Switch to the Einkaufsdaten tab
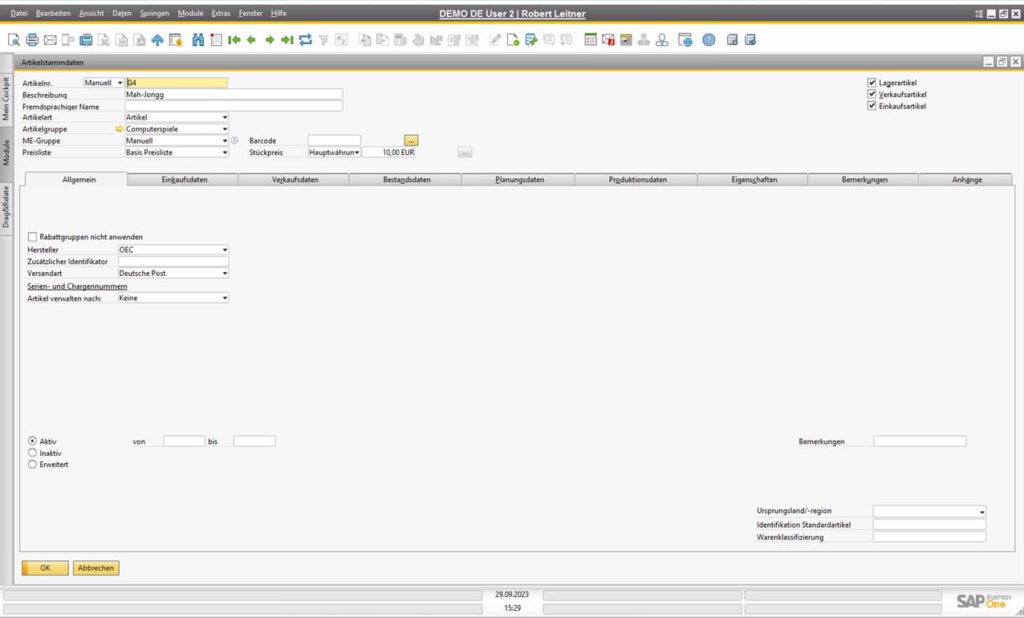The image size is (1024, 618). point(184,180)
